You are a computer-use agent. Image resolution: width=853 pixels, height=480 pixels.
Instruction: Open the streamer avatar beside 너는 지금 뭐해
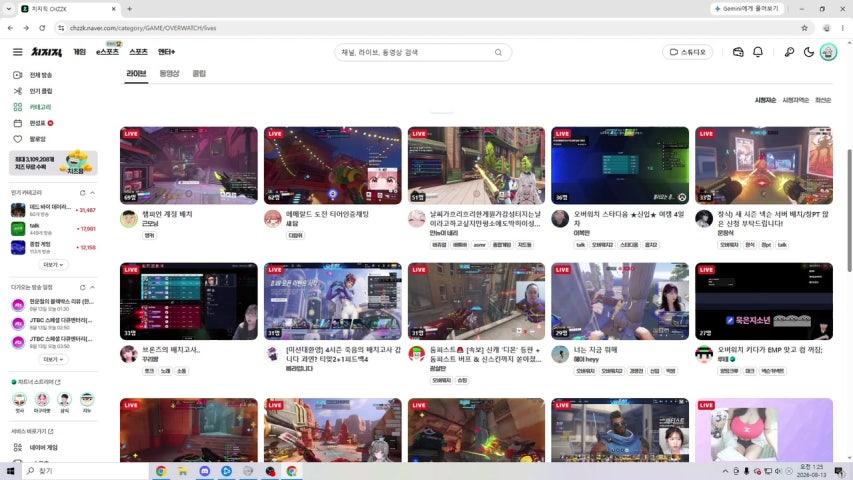(x=560, y=354)
